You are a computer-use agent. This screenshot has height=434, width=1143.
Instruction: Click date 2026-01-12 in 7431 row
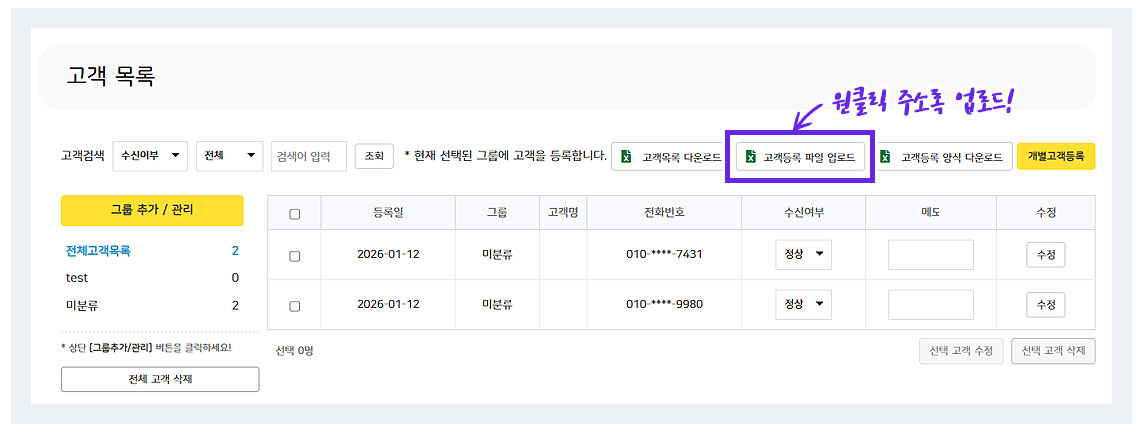388,255
